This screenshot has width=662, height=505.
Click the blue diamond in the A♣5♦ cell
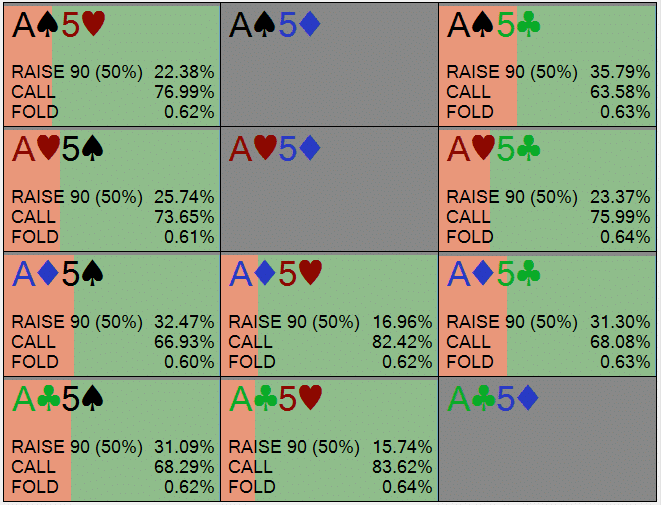click(x=529, y=399)
